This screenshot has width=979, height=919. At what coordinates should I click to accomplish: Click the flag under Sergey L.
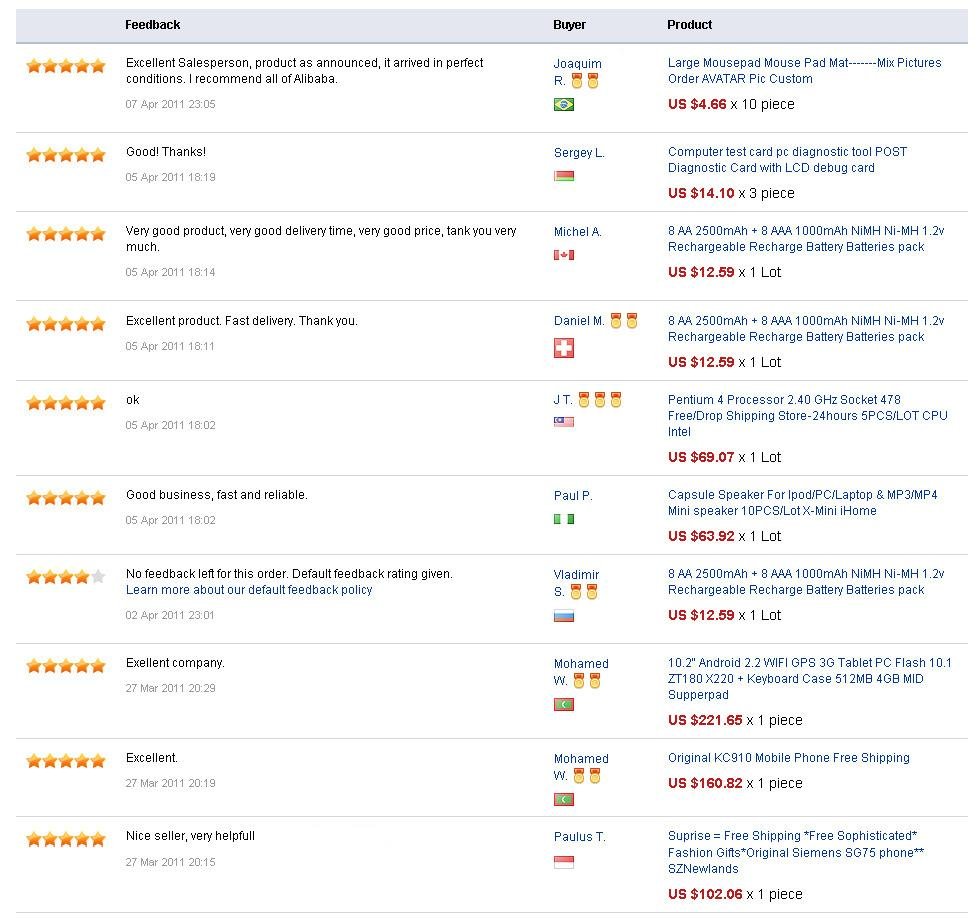(x=564, y=176)
